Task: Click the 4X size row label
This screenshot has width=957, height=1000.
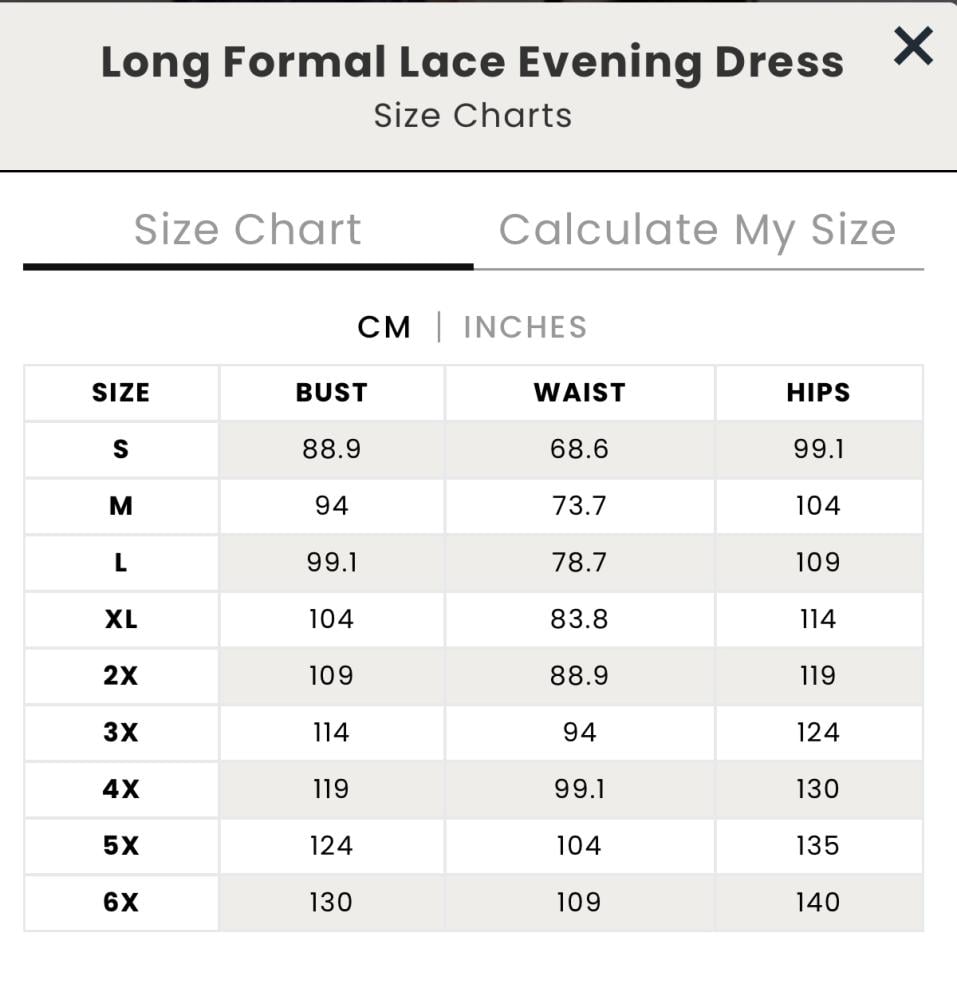Action: 121,789
